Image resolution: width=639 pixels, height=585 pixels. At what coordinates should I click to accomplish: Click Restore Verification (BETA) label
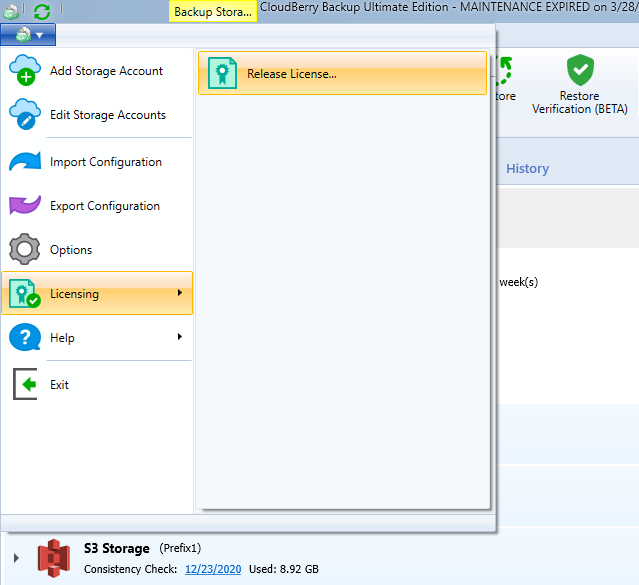580,102
